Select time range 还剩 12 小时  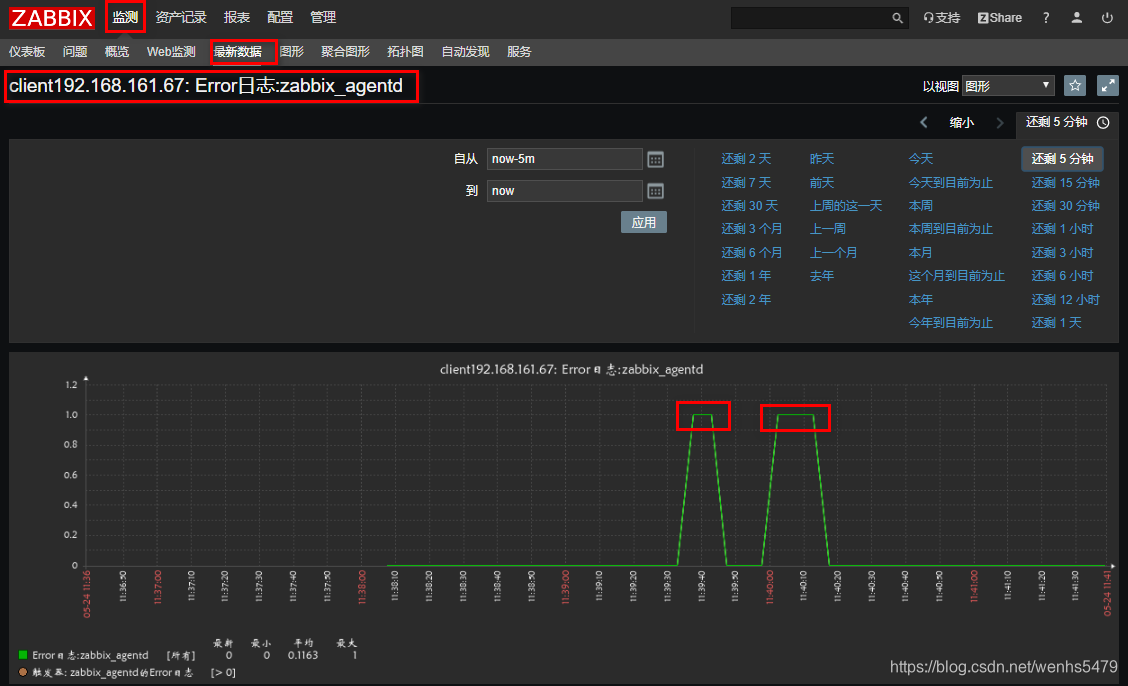[1065, 299]
